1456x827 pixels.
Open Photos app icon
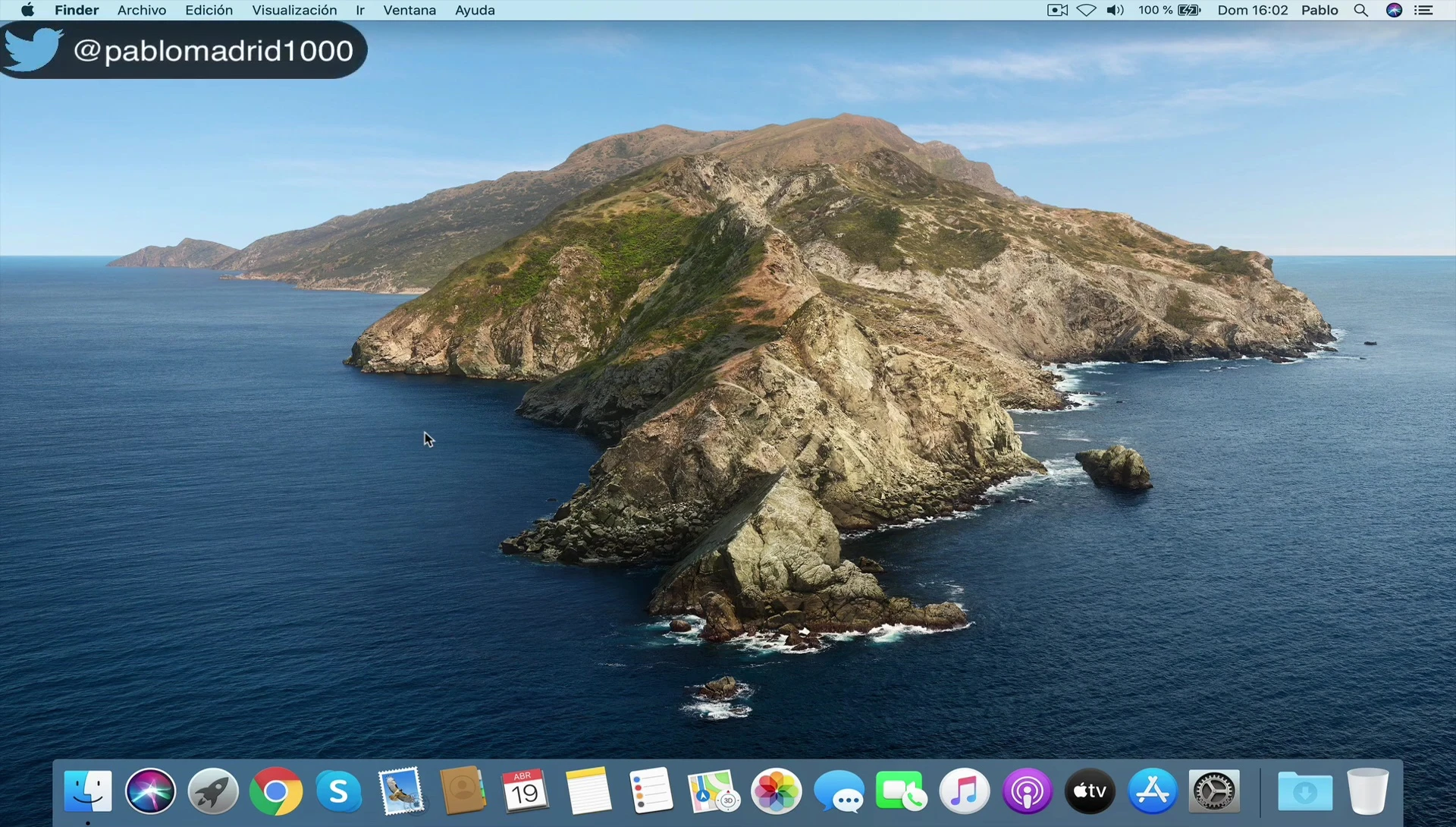pos(777,791)
